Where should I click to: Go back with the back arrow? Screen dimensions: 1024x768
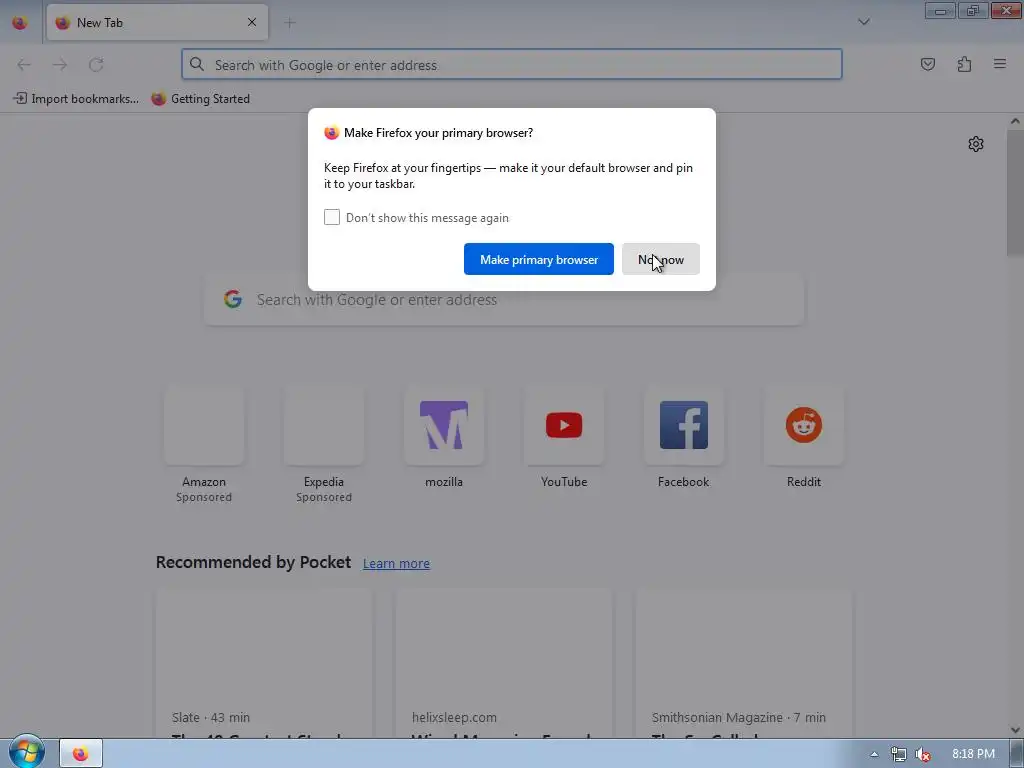(x=24, y=64)
